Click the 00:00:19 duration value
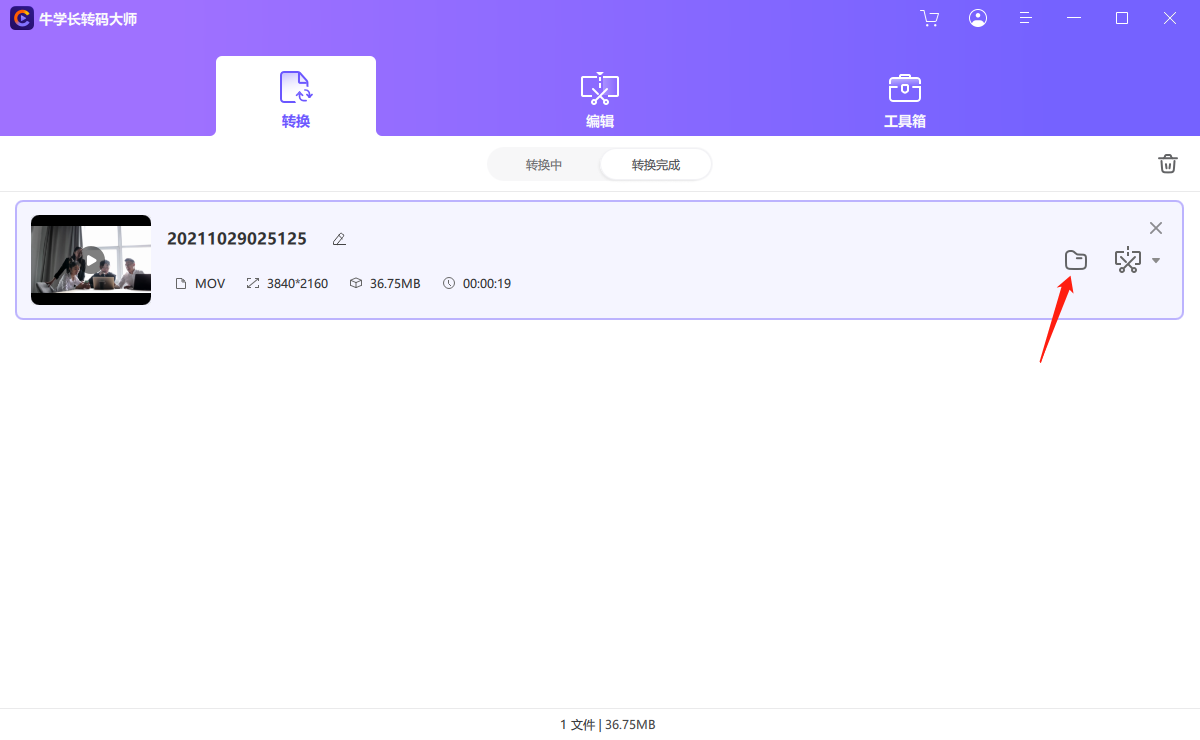Viewport: 1200px width, 740px height. point(487,284)
